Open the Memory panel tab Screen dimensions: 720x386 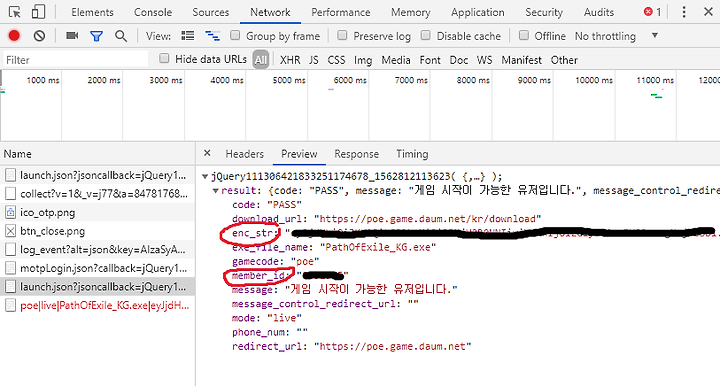pyautogui.click(x=411, y=12)
